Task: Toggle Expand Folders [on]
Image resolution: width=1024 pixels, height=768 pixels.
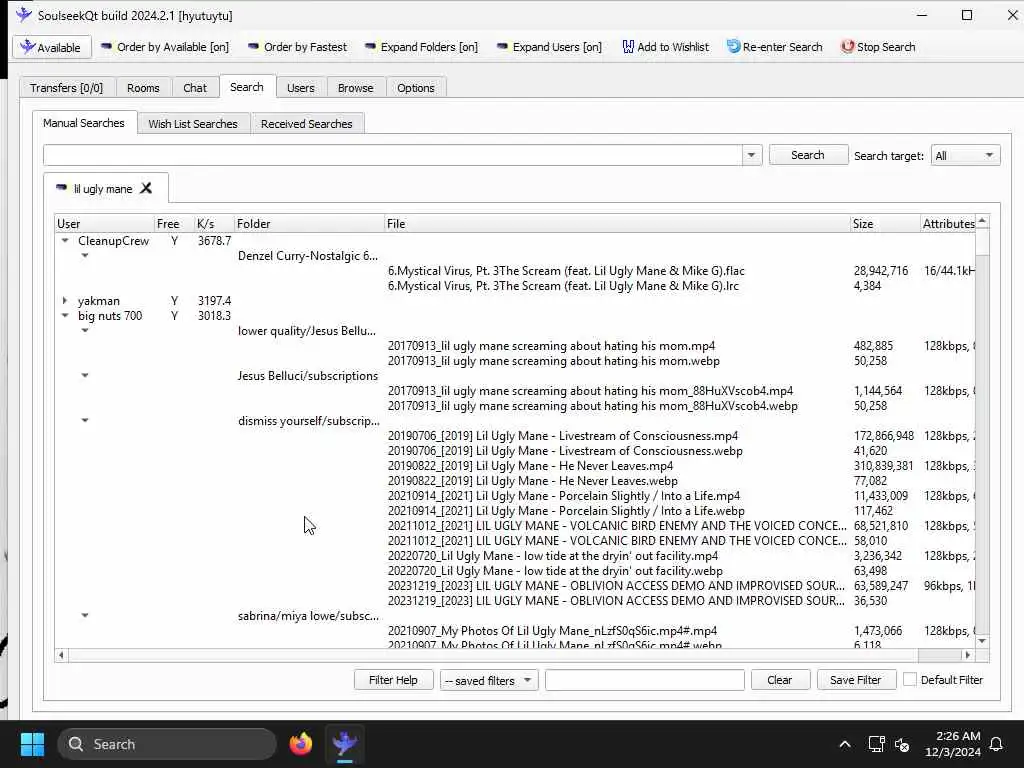Action: (x=421, y=47)
